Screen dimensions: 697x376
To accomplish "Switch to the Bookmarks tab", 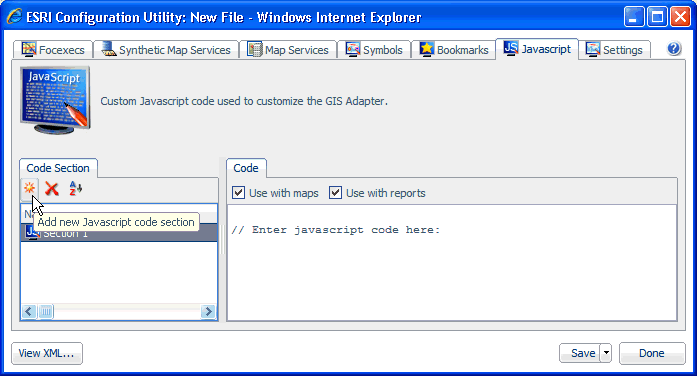I will pyautogui.click(x=454, y=50).
